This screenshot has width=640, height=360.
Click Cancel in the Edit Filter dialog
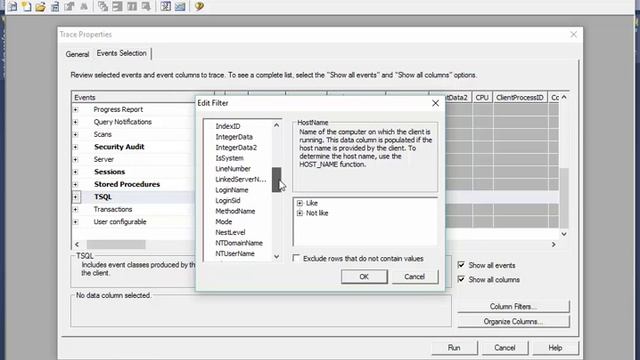coord(415,277)
